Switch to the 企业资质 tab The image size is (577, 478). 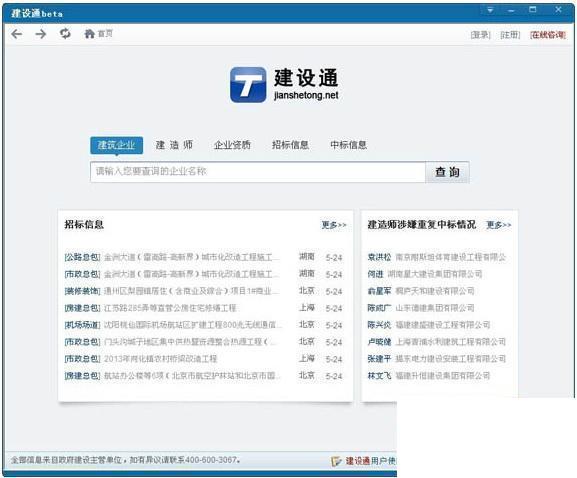[x=232, y=145]
